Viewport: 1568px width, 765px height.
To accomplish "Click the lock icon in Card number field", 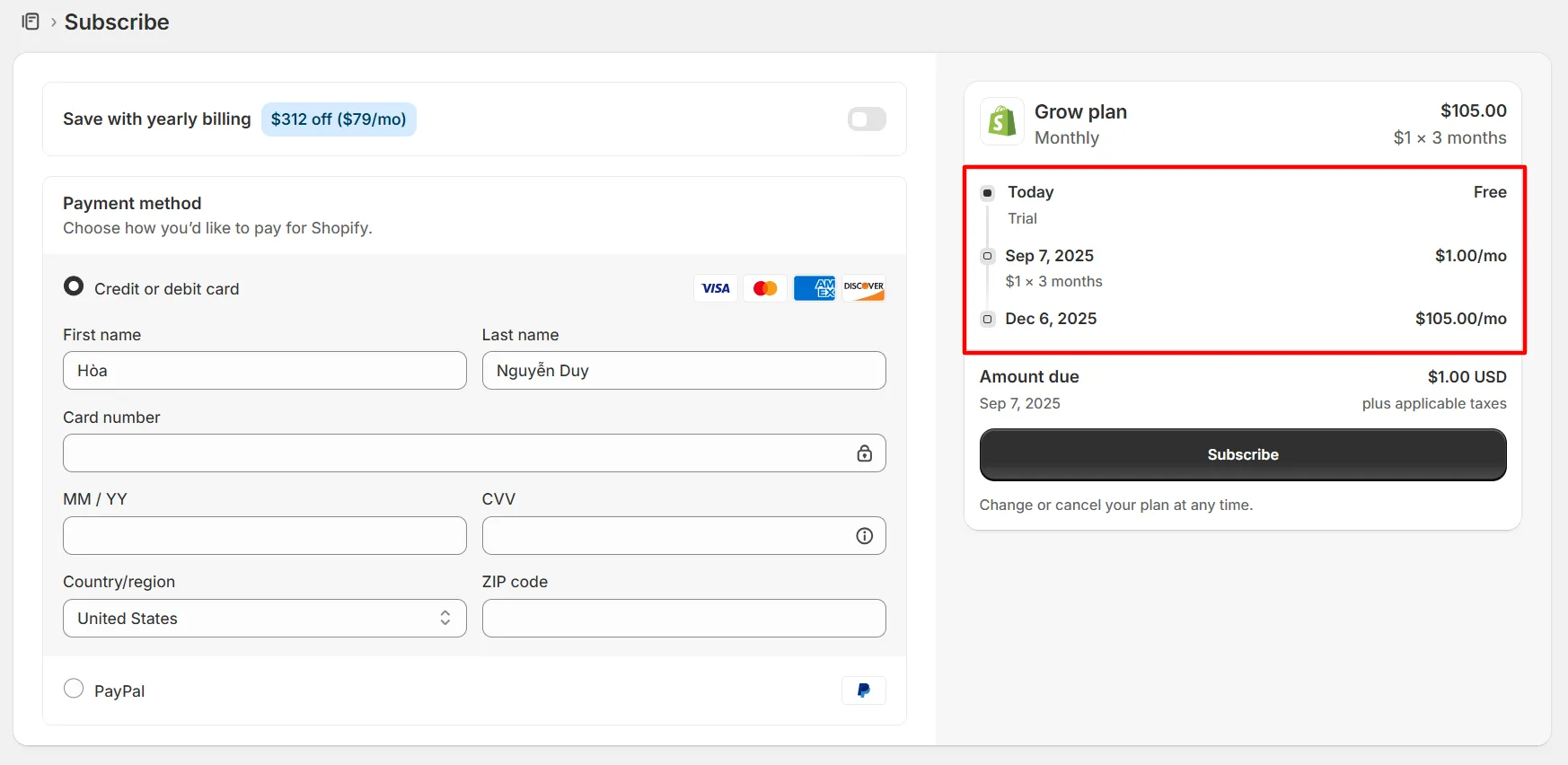I will (x=865, y=453).
